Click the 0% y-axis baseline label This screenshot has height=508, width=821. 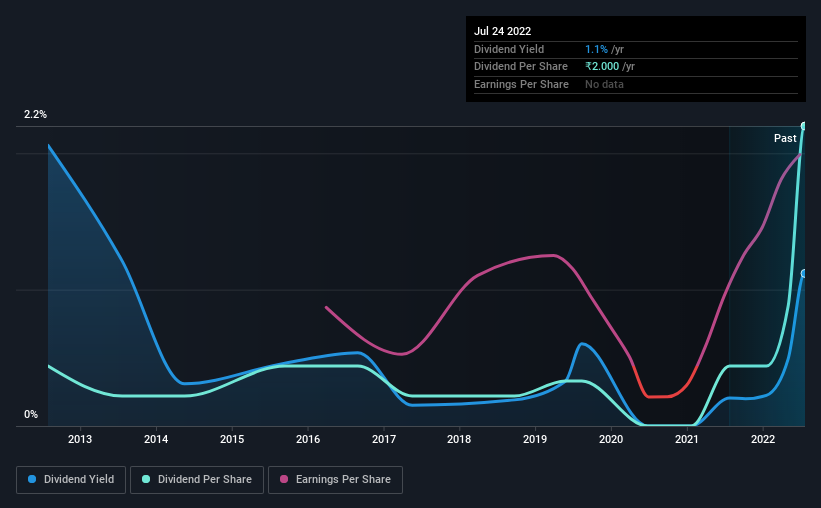(31, 414)
